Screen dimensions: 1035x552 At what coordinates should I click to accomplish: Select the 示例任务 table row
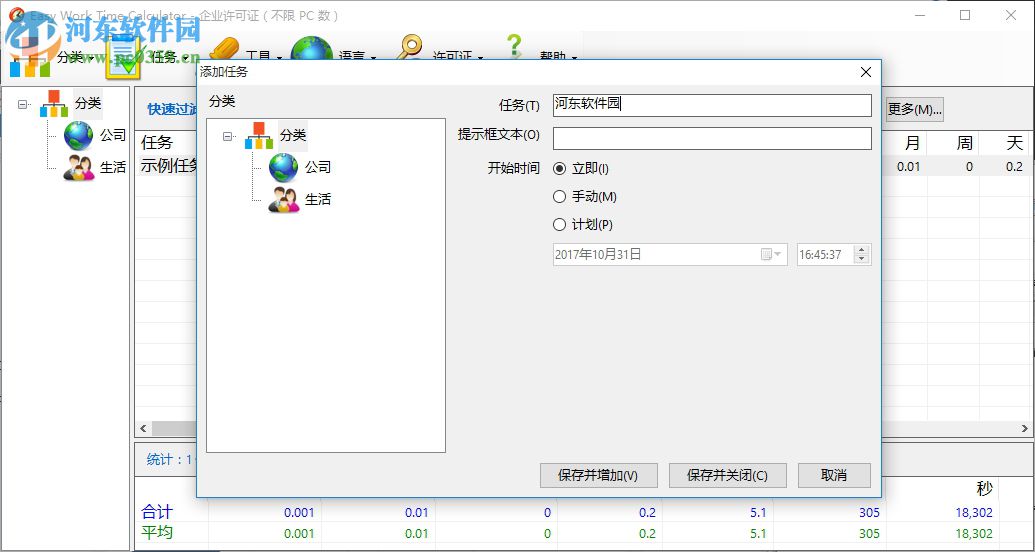click(168, 166)
